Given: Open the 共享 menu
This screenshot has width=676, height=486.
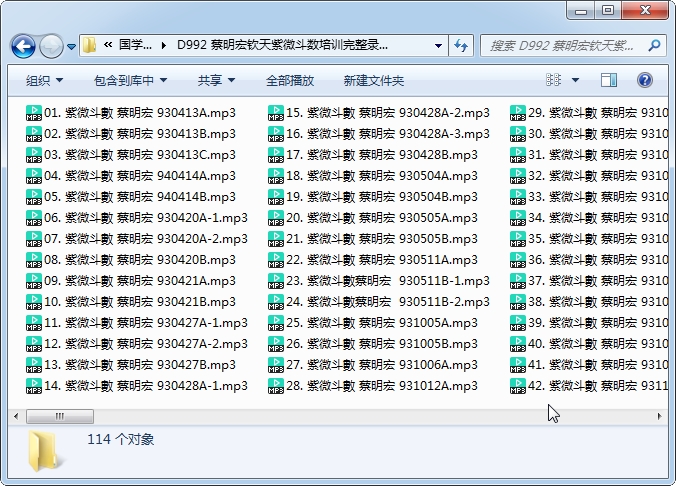Looking at the screenshot, I should pyautogui.click(x=216, y=80).
